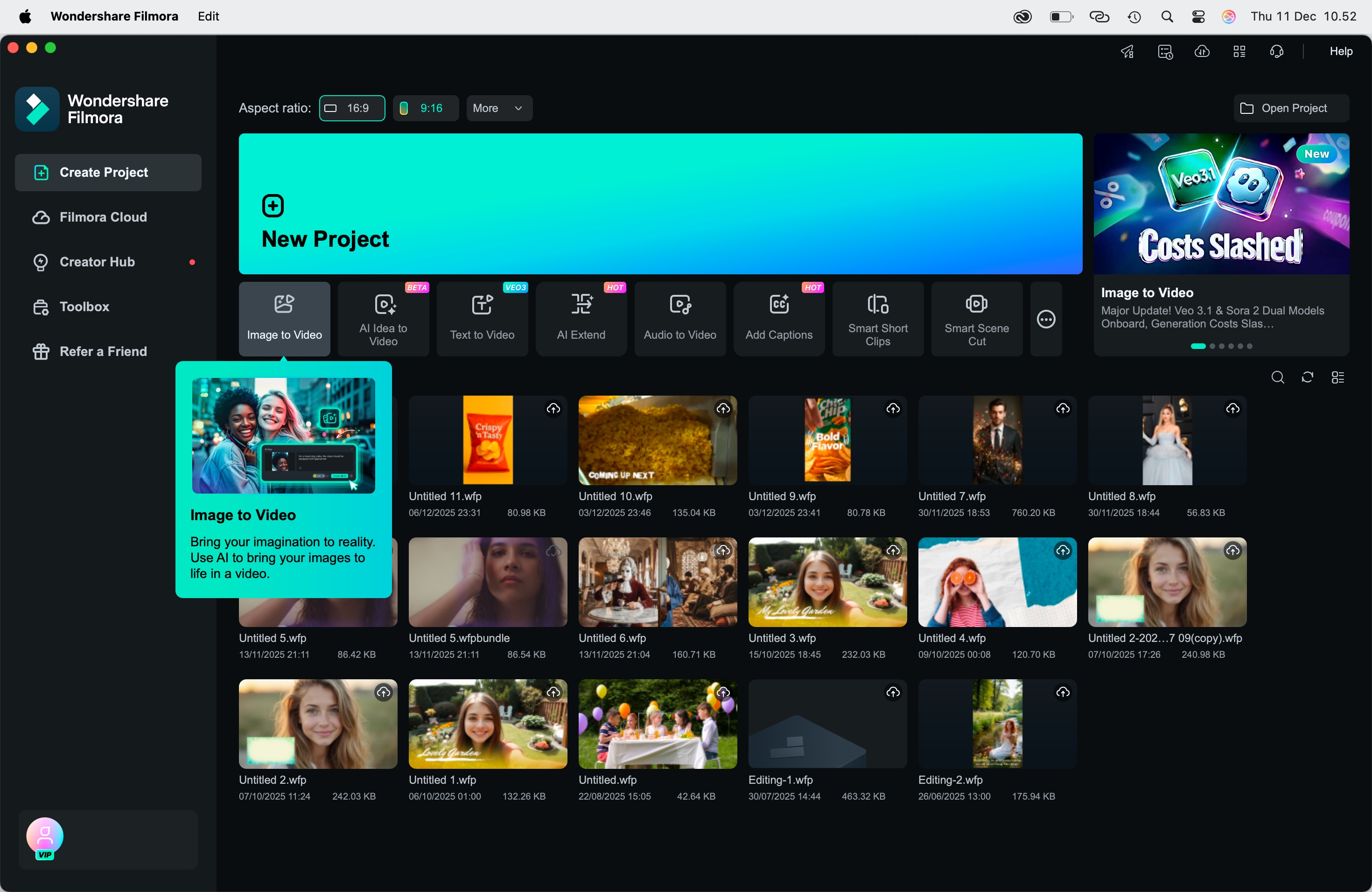Expand the overflow menu after Smart Scene Cut

pyautogui.click(x=1045, y=319)
